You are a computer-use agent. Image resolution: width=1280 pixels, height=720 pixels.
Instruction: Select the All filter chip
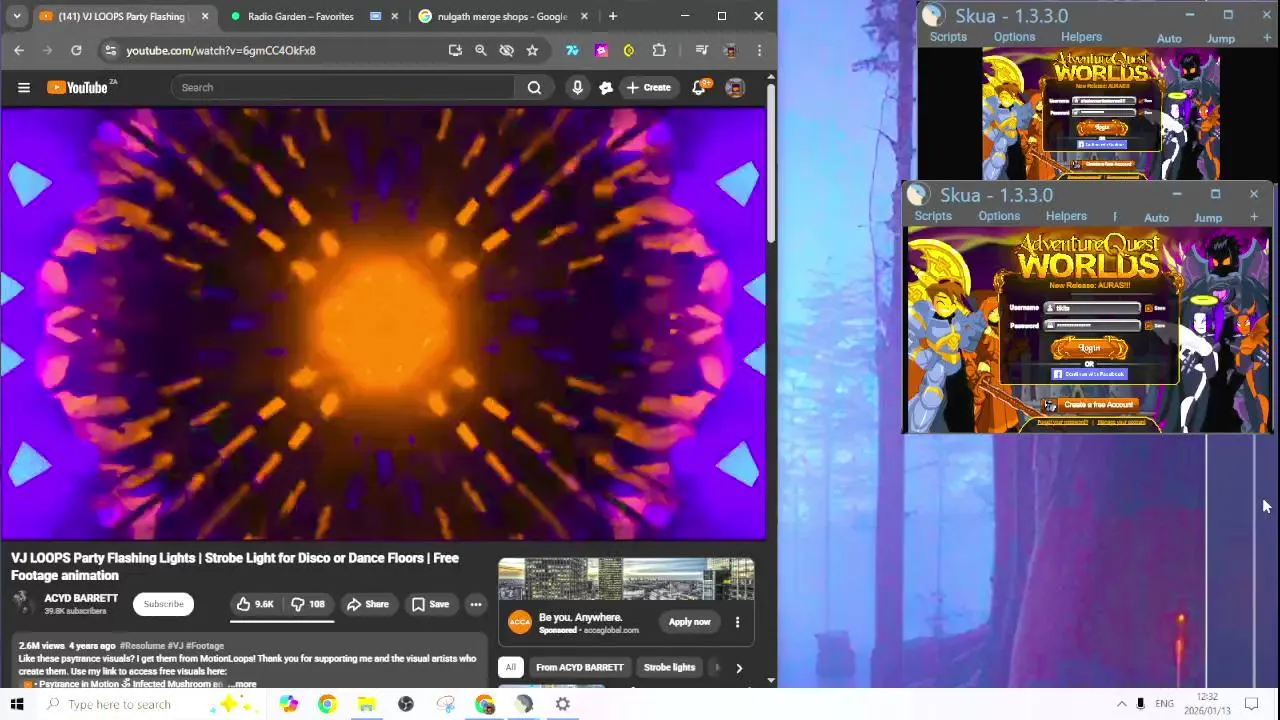click(x=510, y=667)
